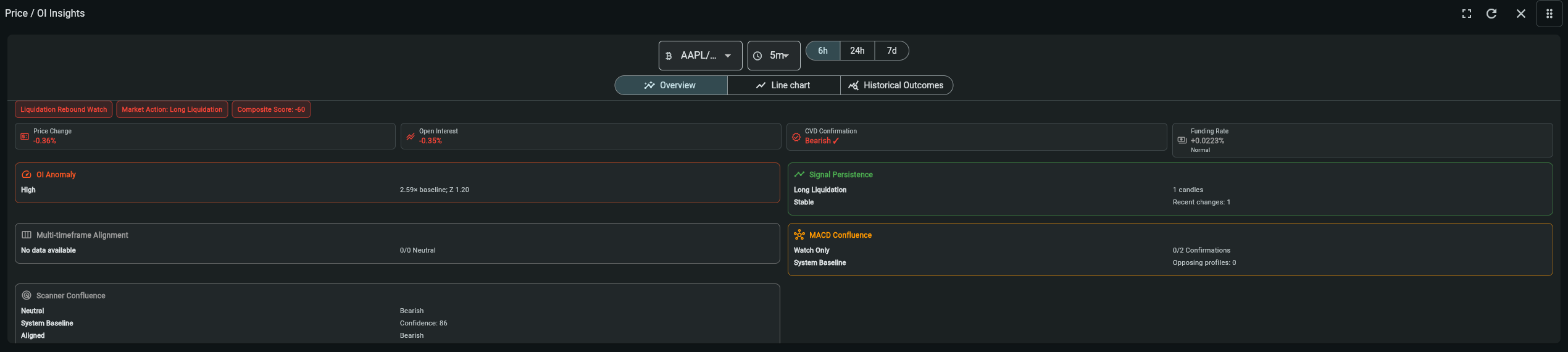1568x352 pixels.
Task: Open the 5m interval dropdown
Action: (x=774, y=56)
